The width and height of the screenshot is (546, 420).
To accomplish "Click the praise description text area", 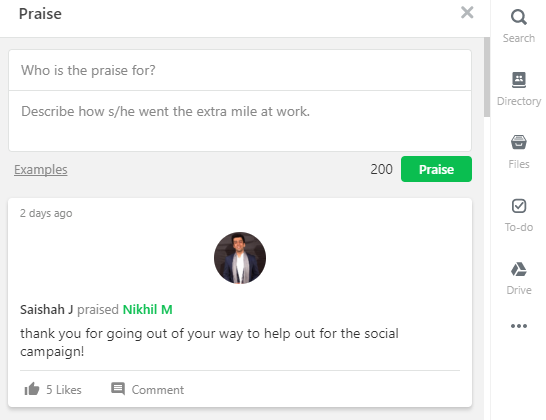I will [240, 121].
